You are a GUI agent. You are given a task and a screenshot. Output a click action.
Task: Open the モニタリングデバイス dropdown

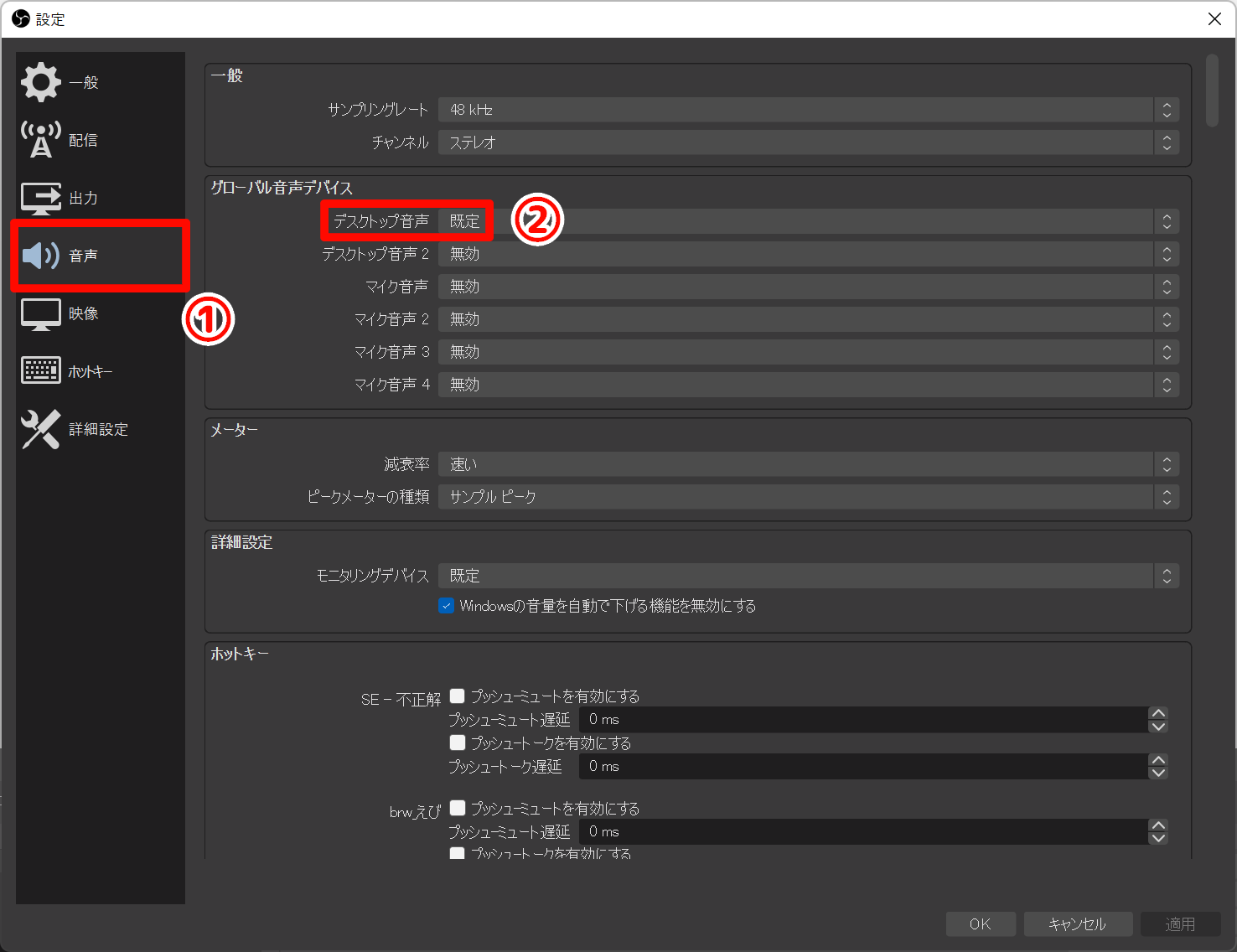point(809,576)
